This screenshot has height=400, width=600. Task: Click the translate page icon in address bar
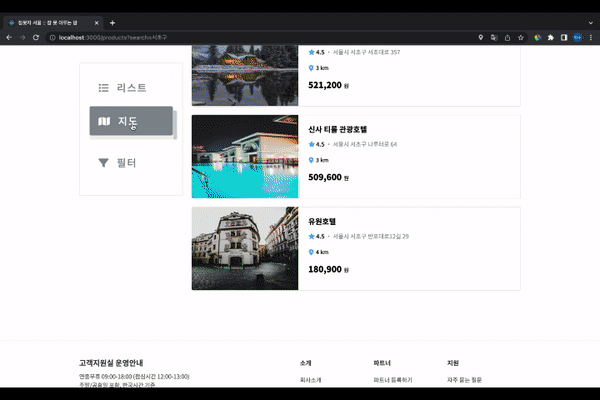tap(494, 38)
